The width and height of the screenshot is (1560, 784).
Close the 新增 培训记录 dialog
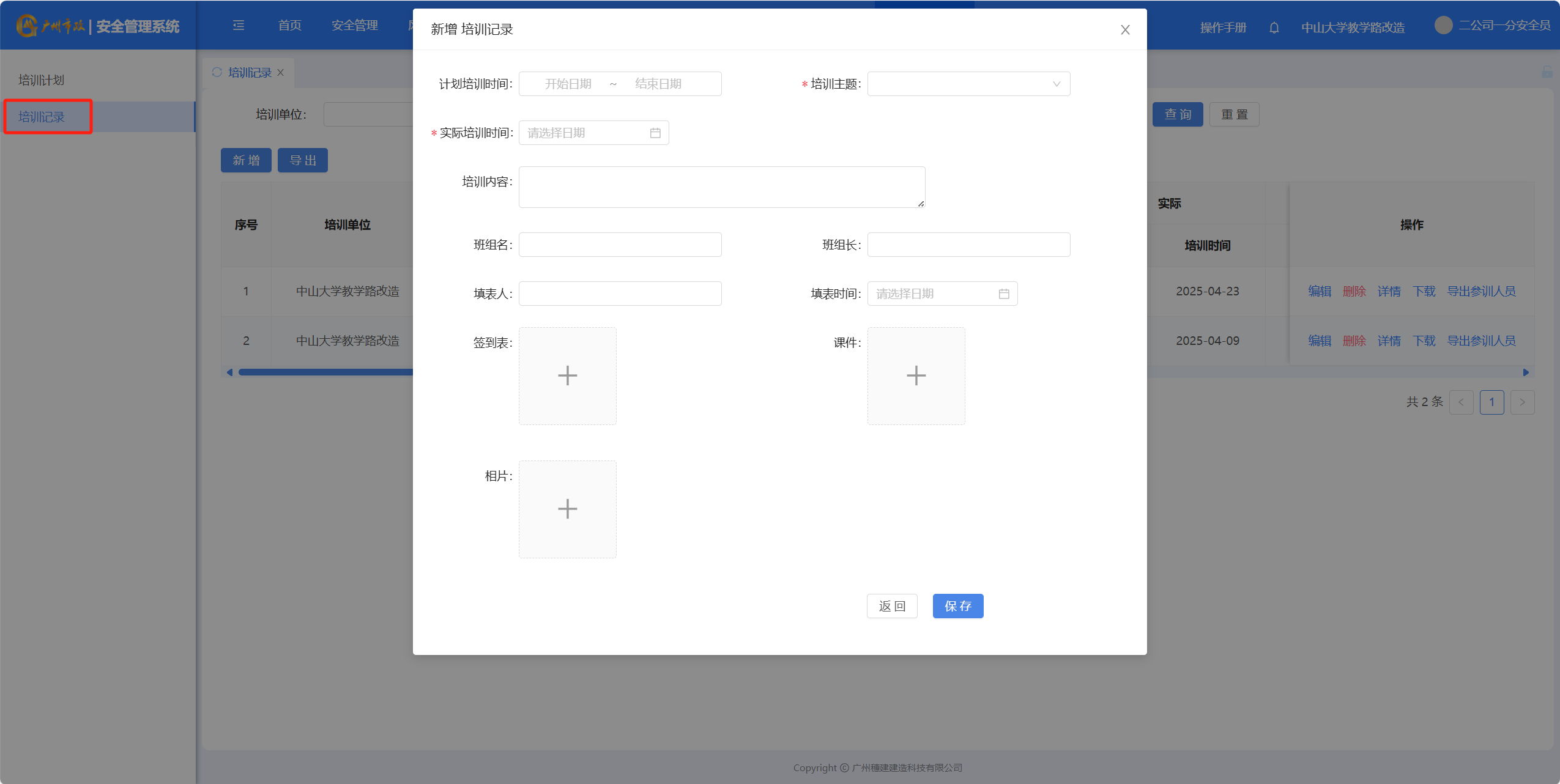1124,30
